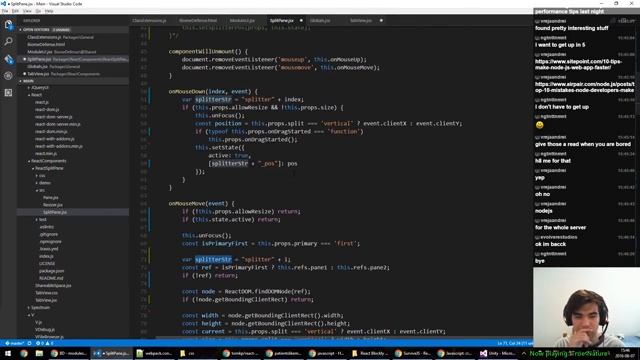The height and width of the screenshot is (360, 640).
Task: Switch to the TabView.jsx editor tab
Action: (x=361, y=20)
